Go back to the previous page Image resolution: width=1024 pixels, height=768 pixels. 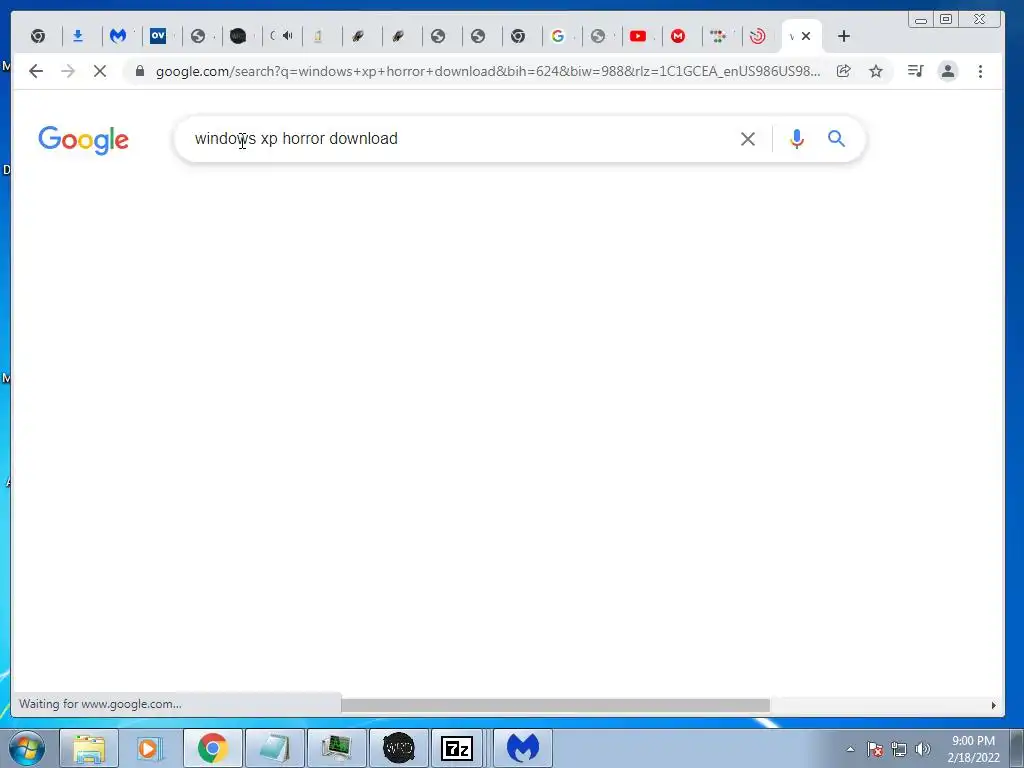(36, 71)
